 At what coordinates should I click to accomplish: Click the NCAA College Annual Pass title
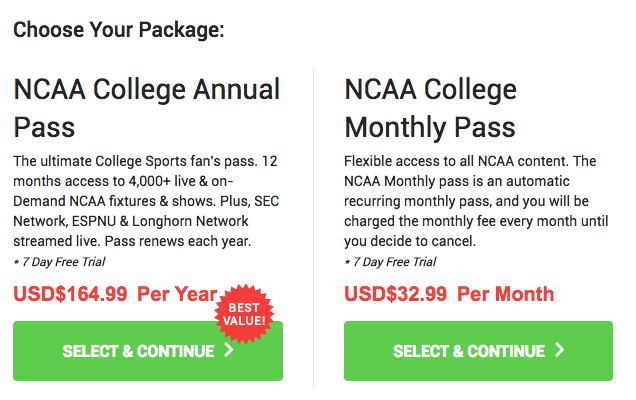coord(146,108)
